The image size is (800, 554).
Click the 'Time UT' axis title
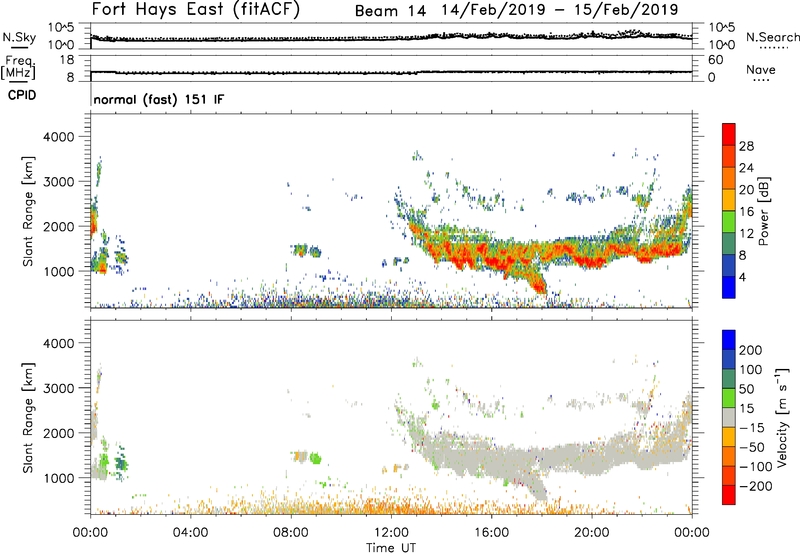[391, 548]
